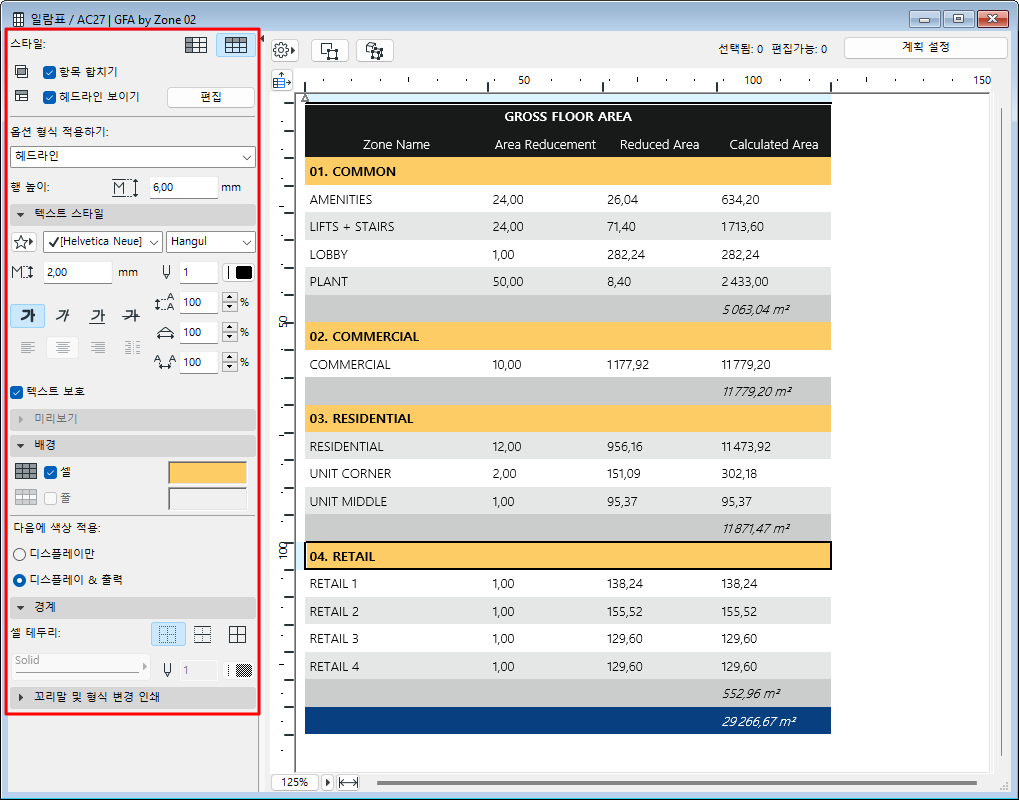Click the 계획 설정 button
Viewport: 1019px width, 800px height.
click(x=927, y=46)
